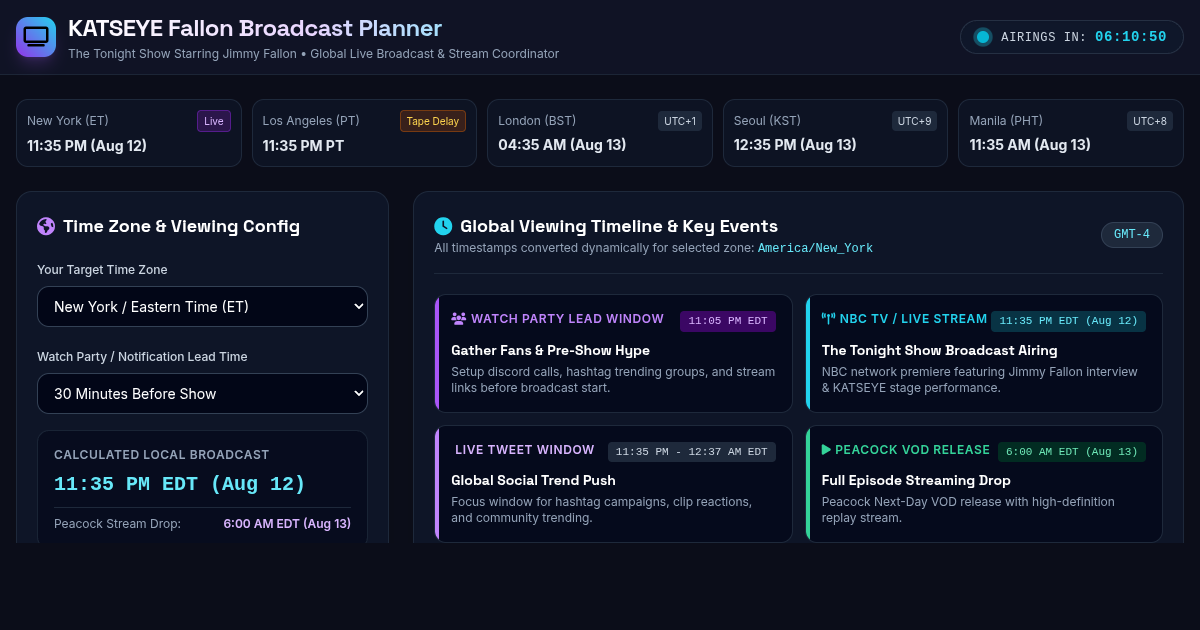Click the AIRINGS IN label
1200x630 pixels.
[x=1043, y=37]
